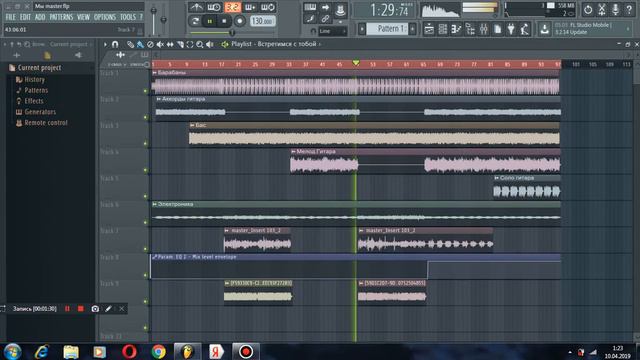Mute Track 3 using its green dot
The image size is (640, 360).
pyautogui.click(x=146, y=144)
